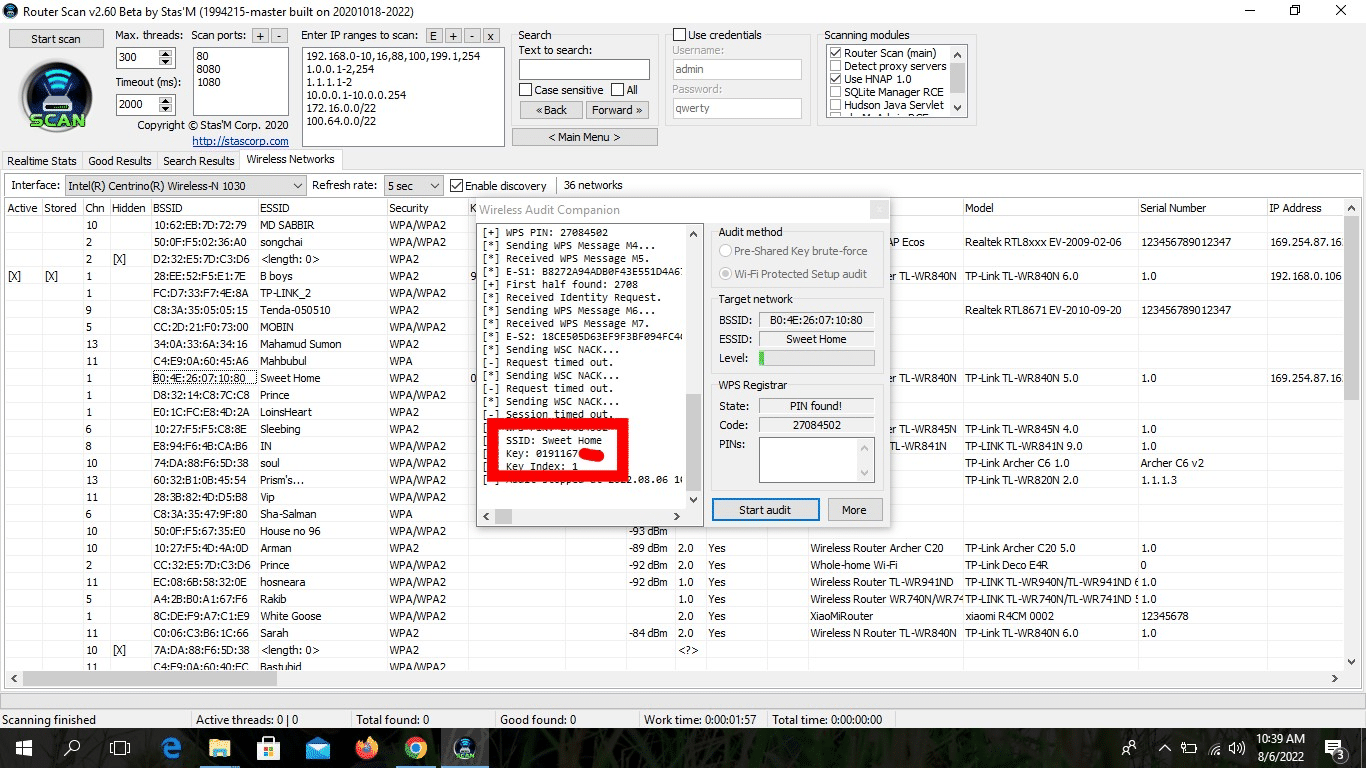Switch to the Good Results tab
The width and height of the screenshot is (1366, 768).
point(120,161)
